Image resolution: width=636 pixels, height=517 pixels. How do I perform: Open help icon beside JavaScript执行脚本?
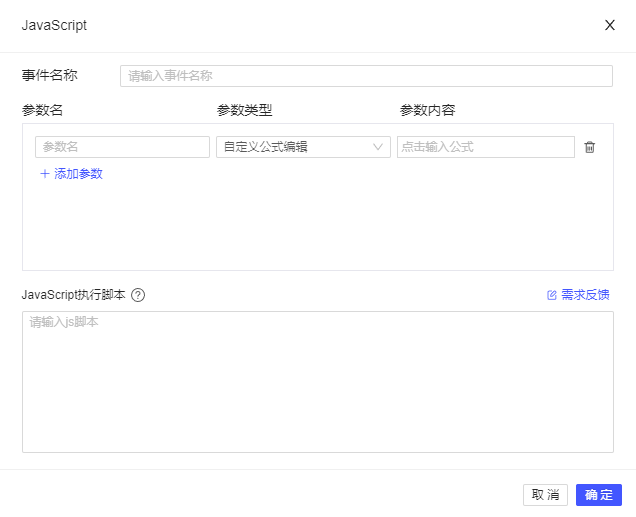(138, 295)
